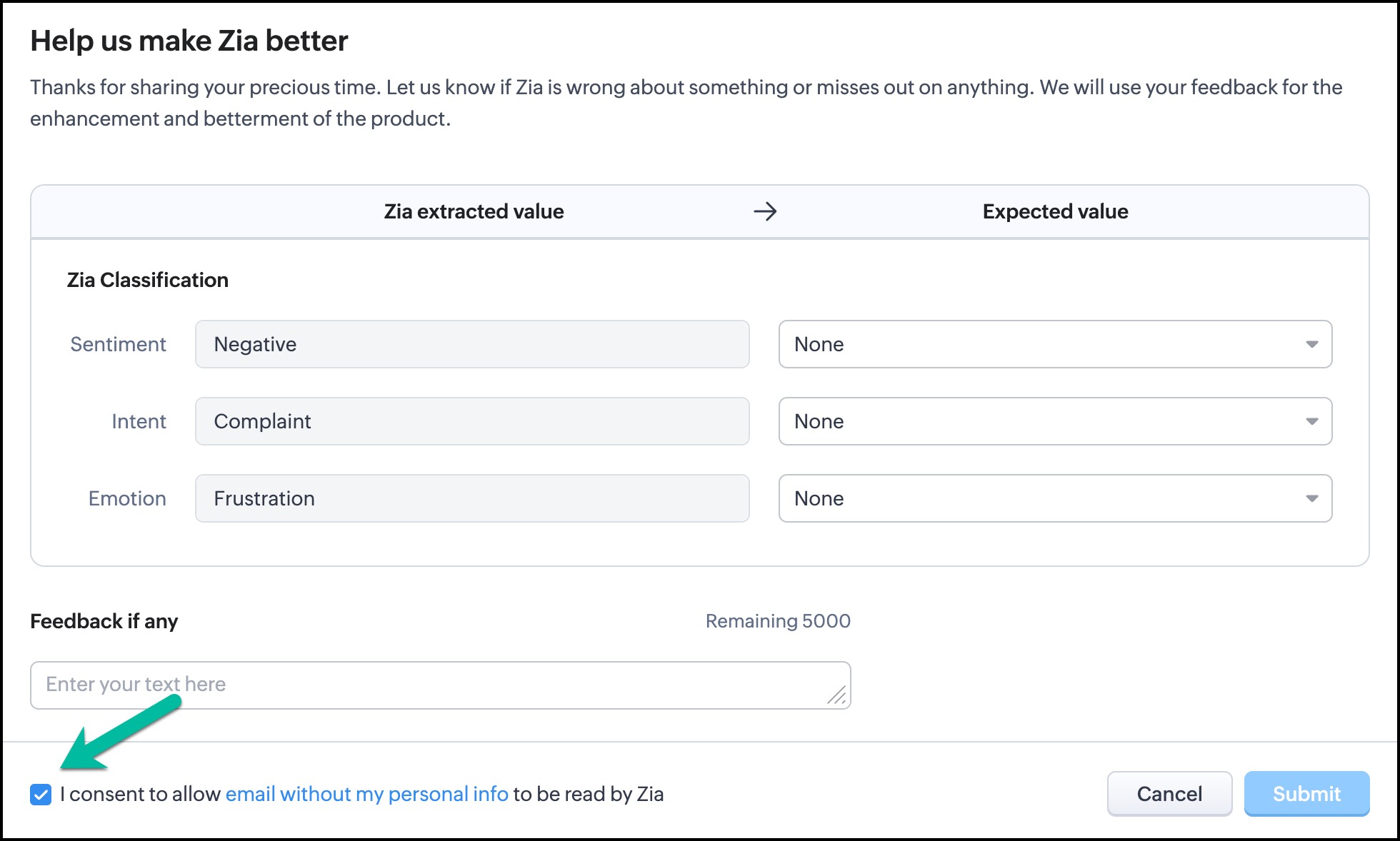Image resolution: width=1400 pixels, height=841 pixels.
Task: Click the Negative extracted sentiment field
Action: (471, 344)
